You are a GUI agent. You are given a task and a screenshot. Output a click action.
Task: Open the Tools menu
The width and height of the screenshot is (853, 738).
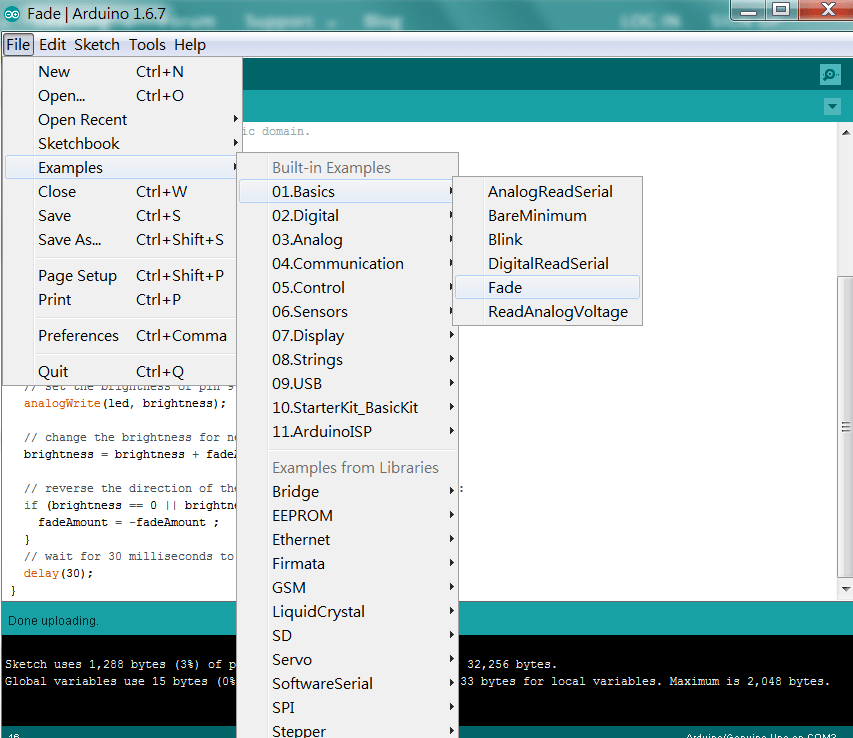(147, 45)
